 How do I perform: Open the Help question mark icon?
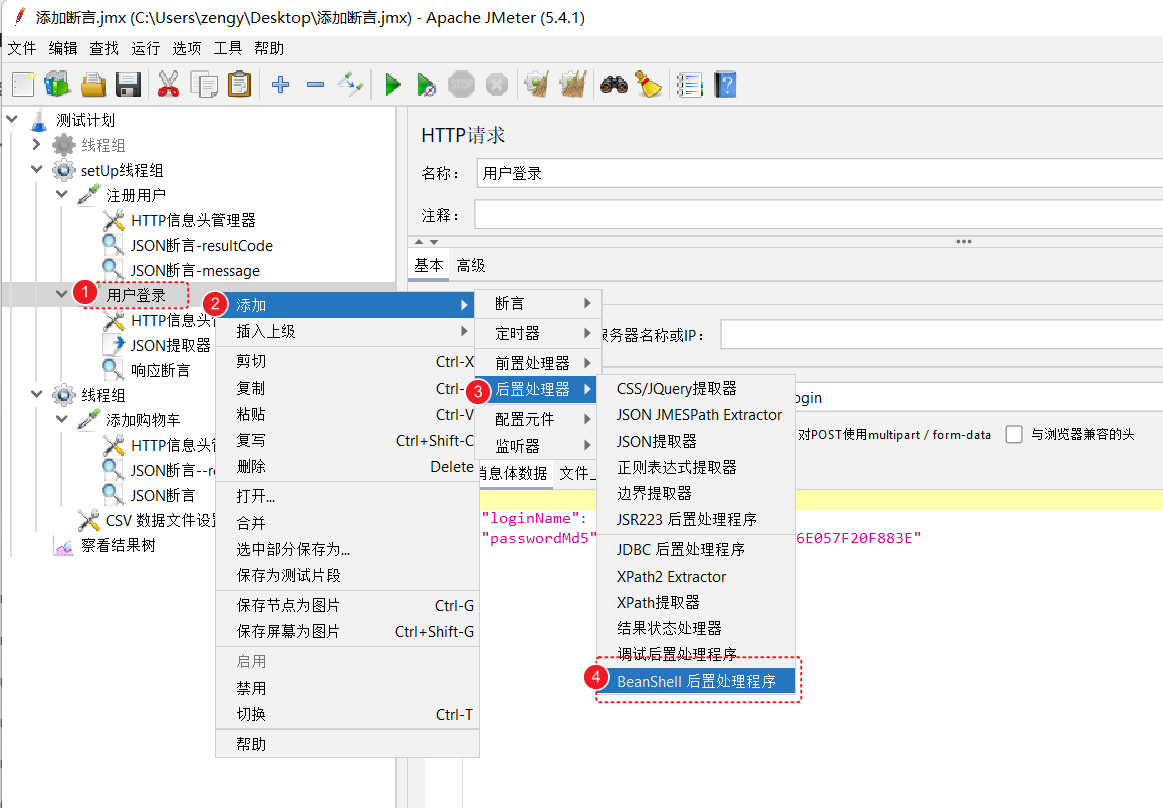click(x=725, y=85)
